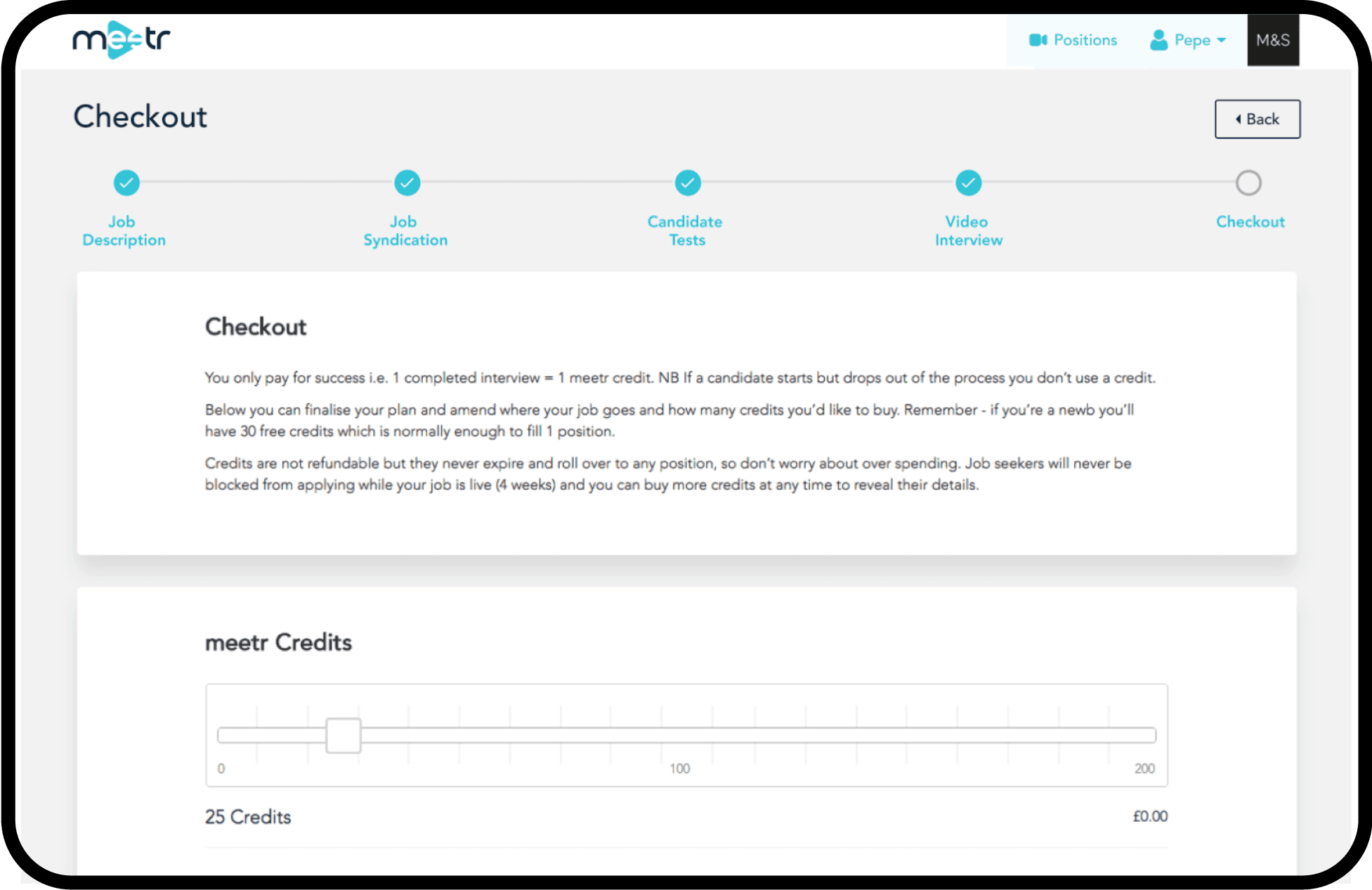Click the credits slider handle
Image resolution: width=1372 pixels, height=890 pixels.
344,735
